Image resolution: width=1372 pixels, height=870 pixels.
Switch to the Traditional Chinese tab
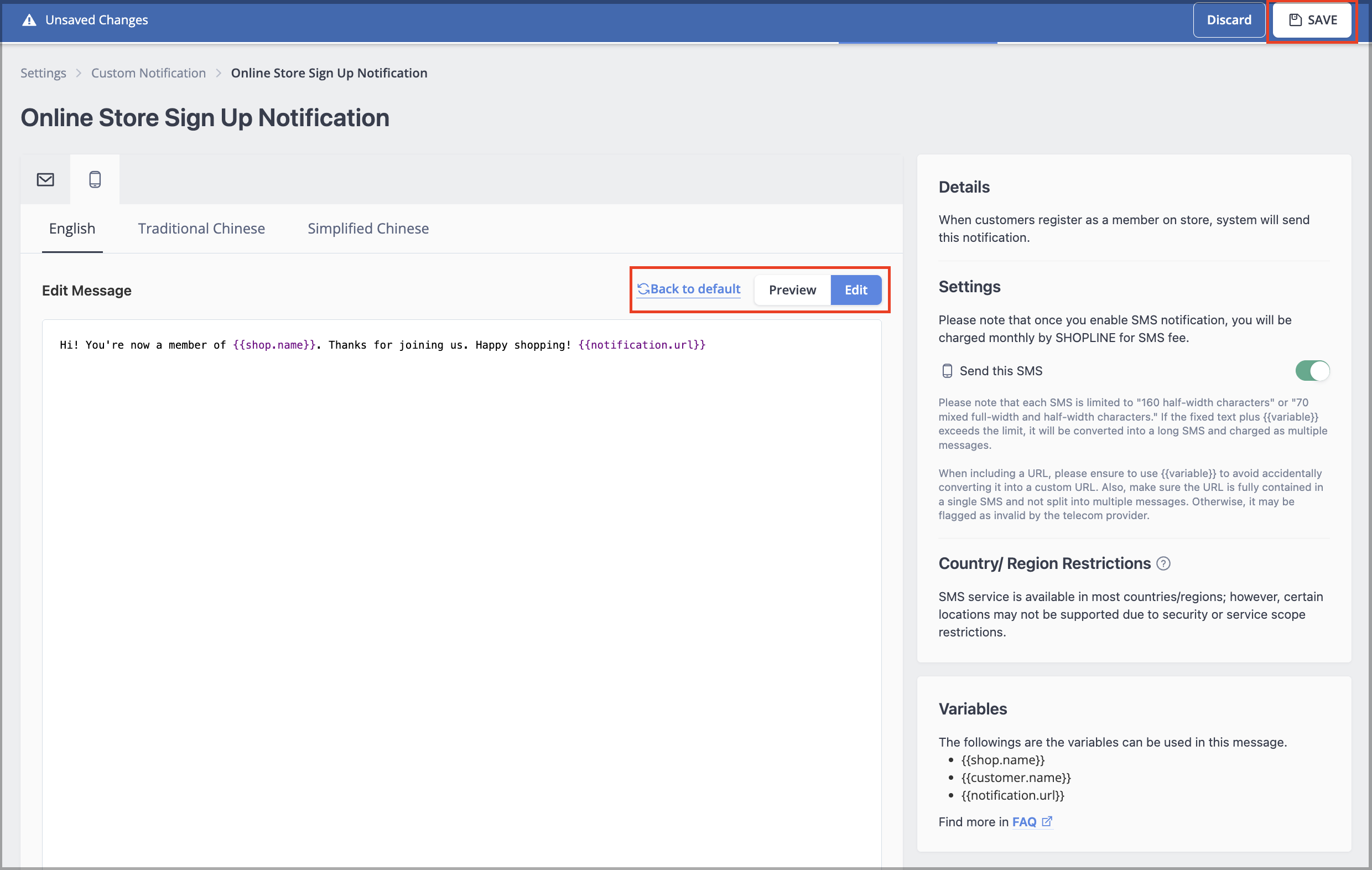tap(201, 229)
